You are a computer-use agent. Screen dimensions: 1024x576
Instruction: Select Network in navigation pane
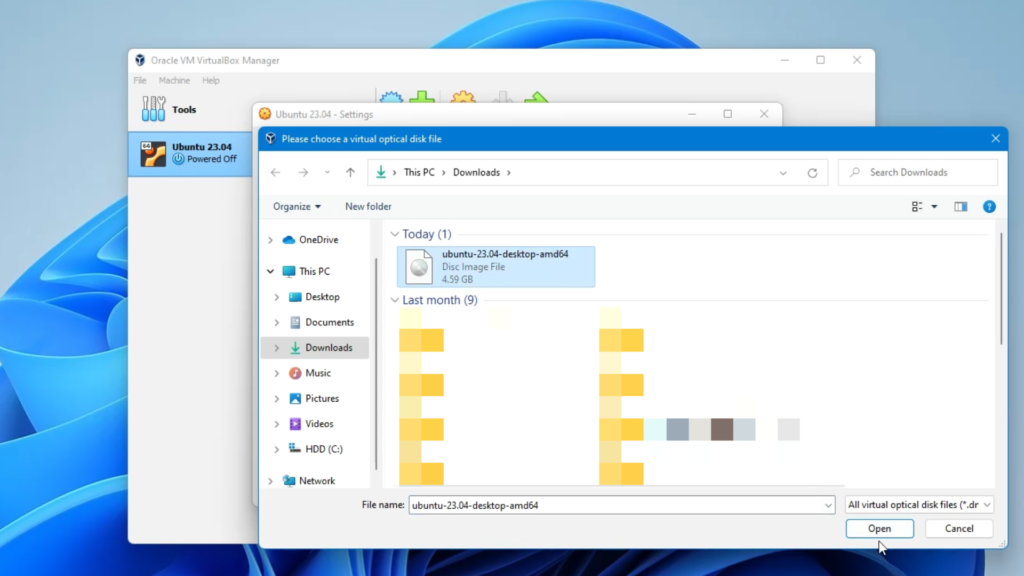click(317, 481)
